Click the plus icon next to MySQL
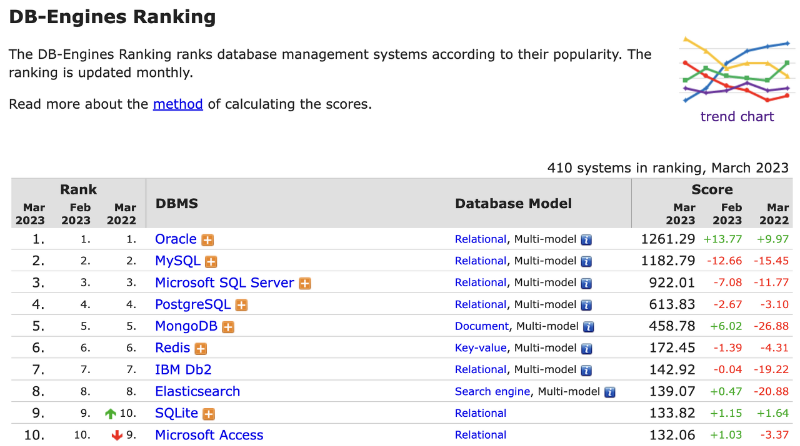Screen dimensions: 800x446 click(x=211, y=262)
